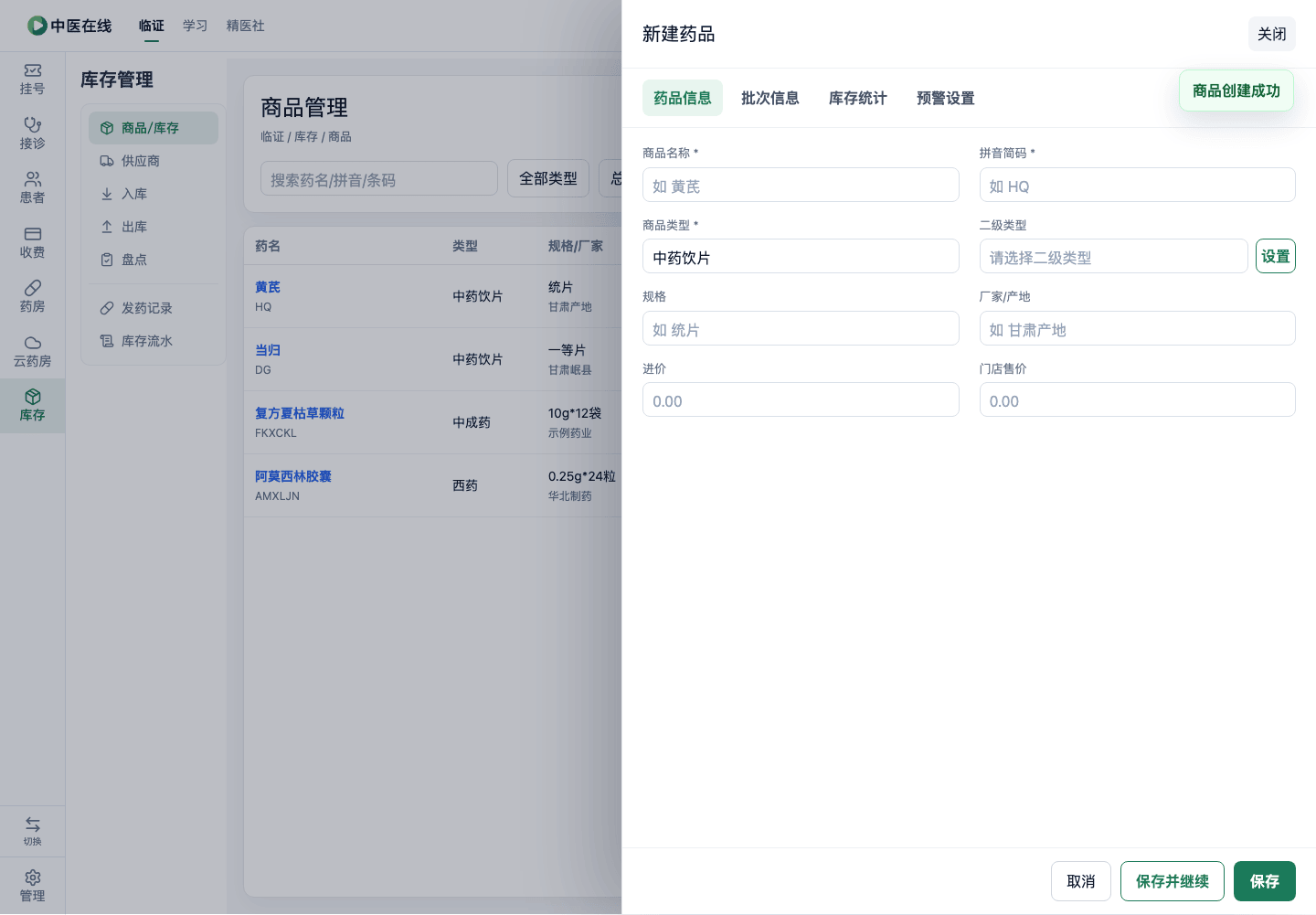Click the 库存 breadcrumb segment
The height and width of the screenshot is (915, 1316).
[x=306, y=136]
